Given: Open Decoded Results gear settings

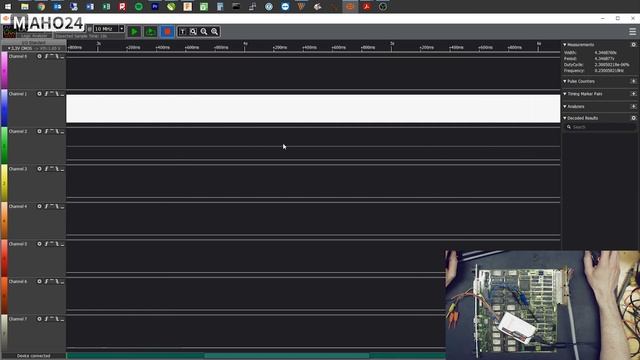Looking at the screenshot, I should tap(633, 118).
